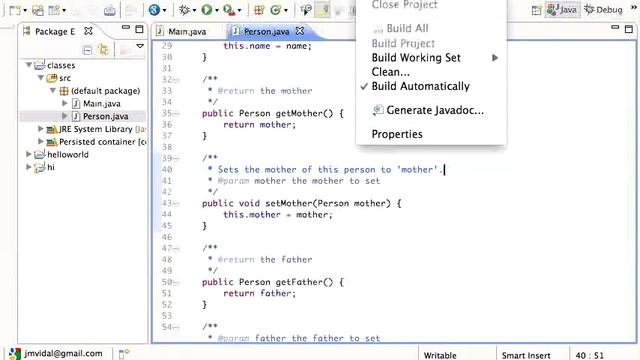The image size is (640, 360).
Task: Fold the getFather method at line 50
Action: pos(176,282)
